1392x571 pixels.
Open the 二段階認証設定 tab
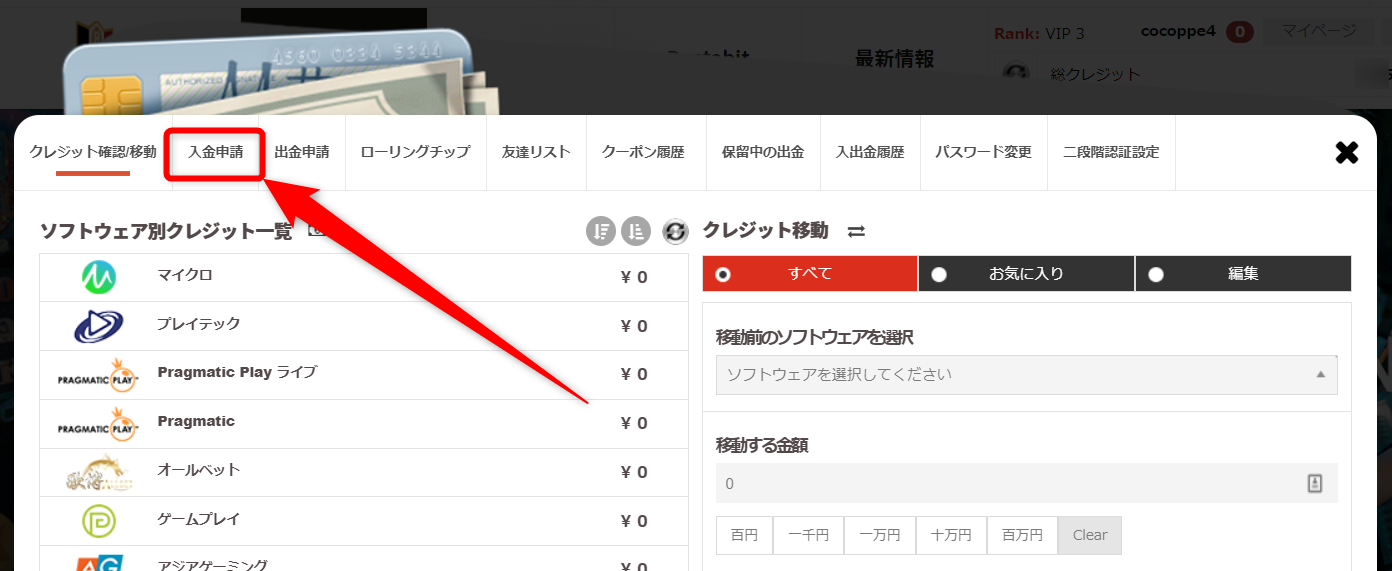click(x=1111, y=152)
